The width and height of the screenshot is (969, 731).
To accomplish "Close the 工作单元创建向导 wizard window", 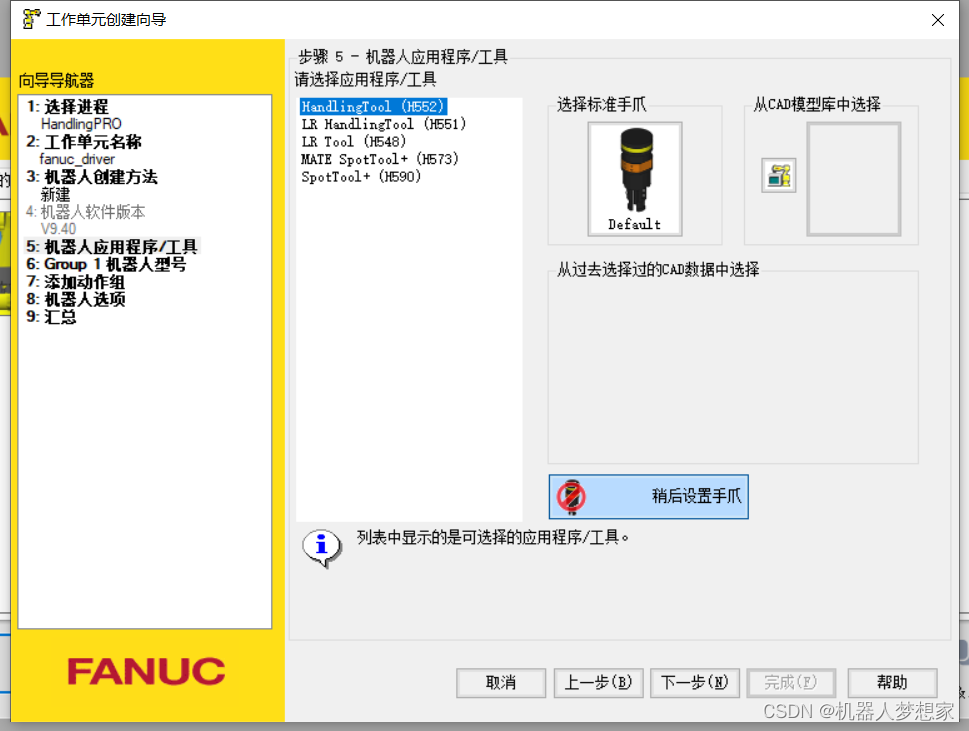I will point(937,20).
